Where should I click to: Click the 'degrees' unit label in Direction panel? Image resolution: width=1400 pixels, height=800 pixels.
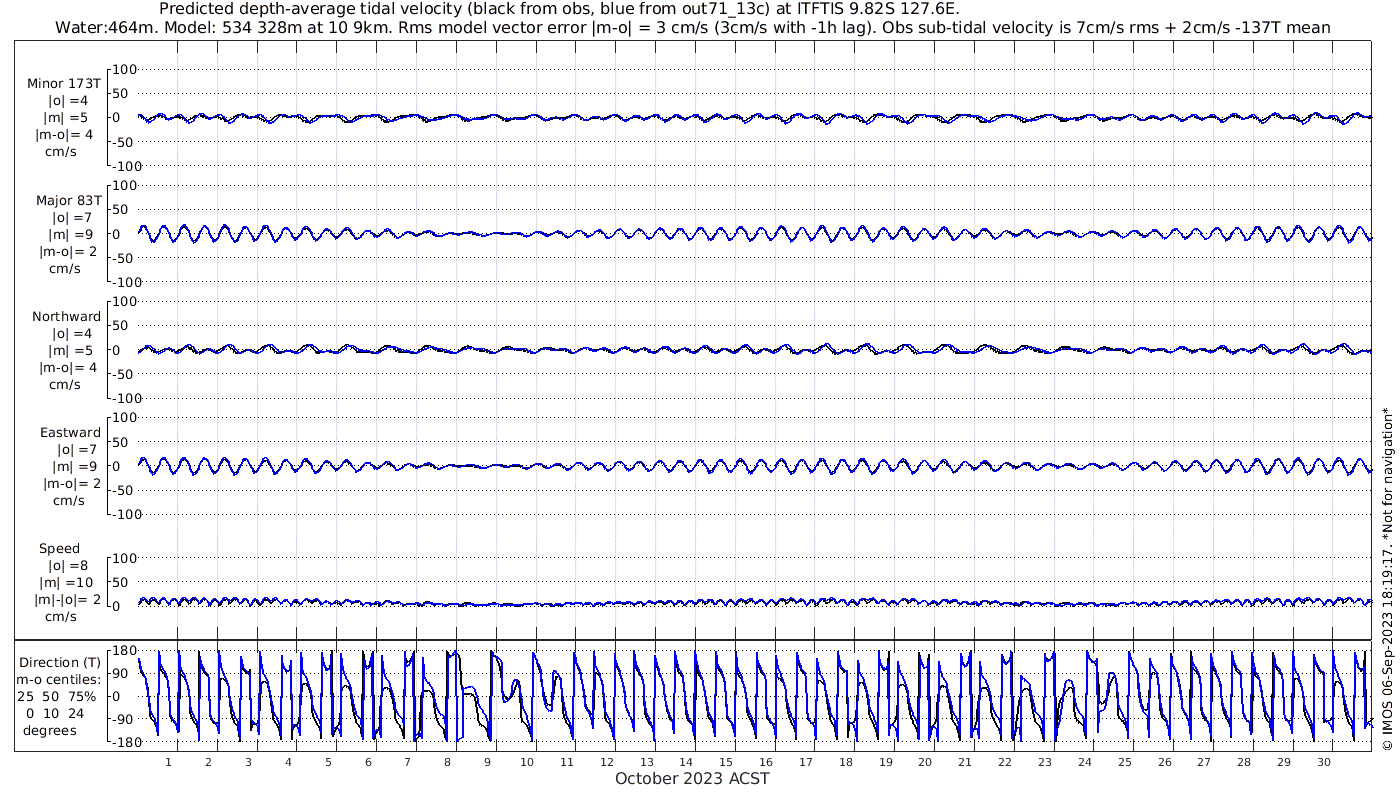(x=51, y=731)
